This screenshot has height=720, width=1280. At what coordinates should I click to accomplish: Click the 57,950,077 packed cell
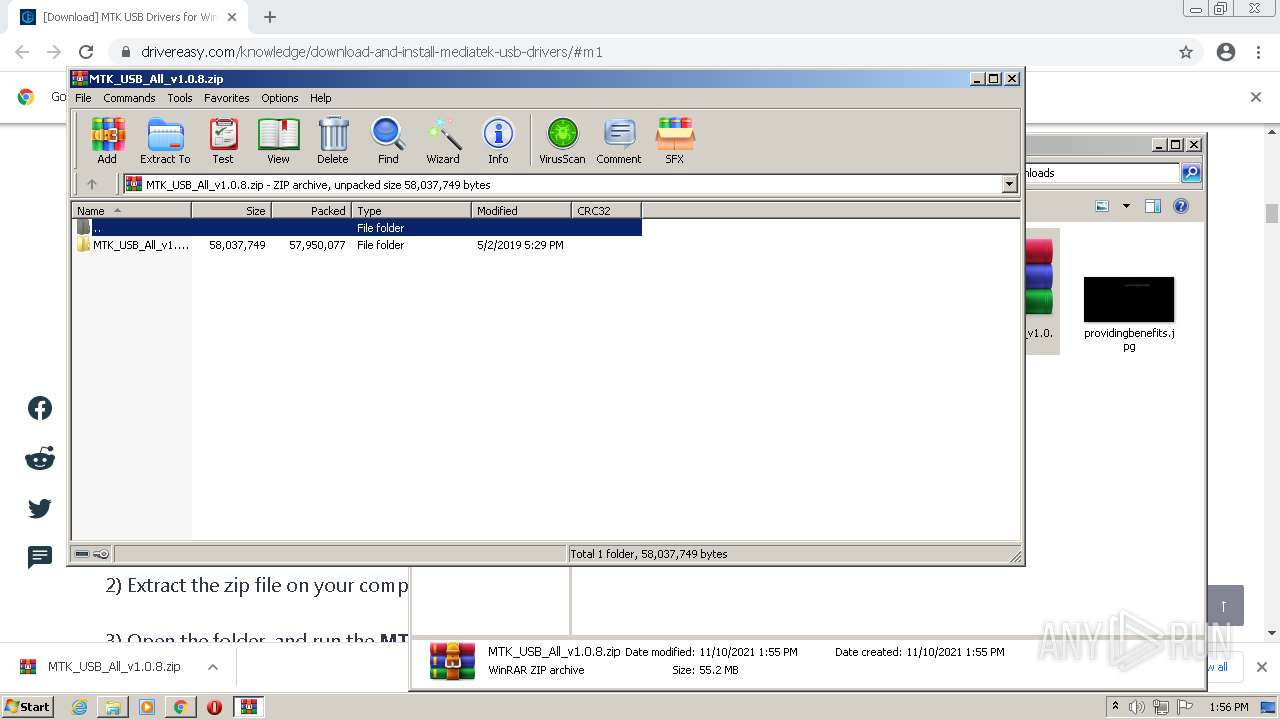click(x=317, y=245)
